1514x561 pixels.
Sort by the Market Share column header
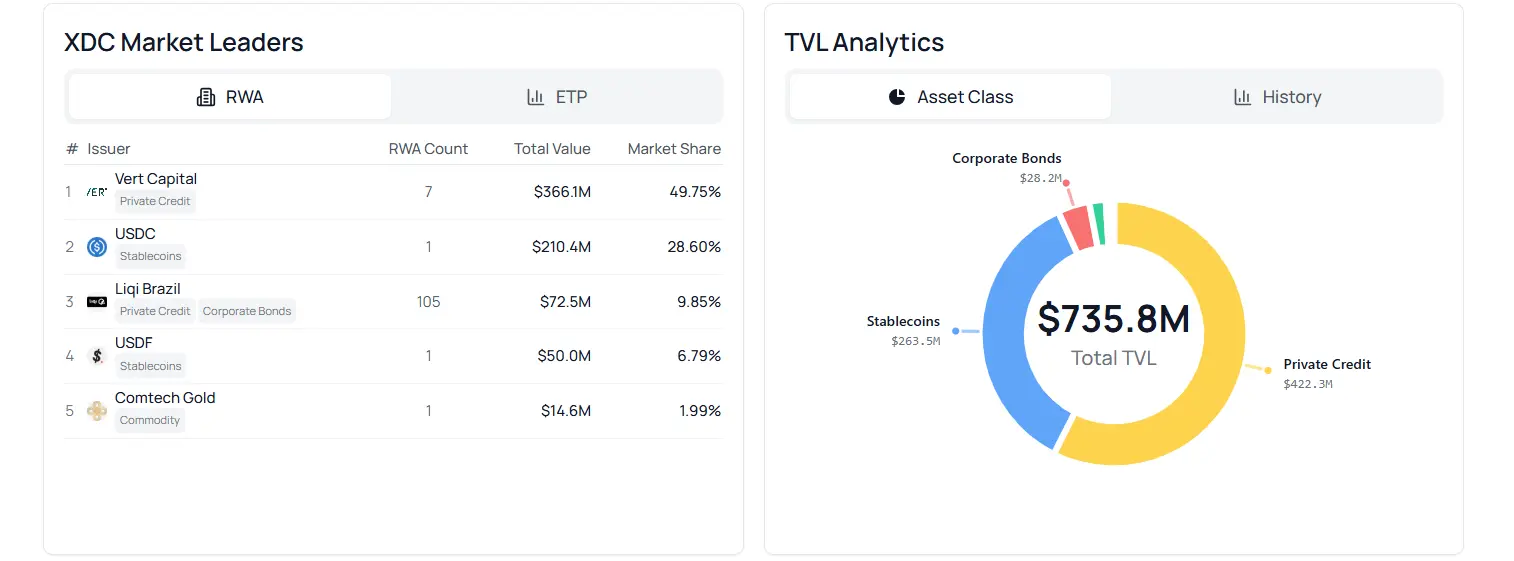pyautogui.click(x=674, y=149)
